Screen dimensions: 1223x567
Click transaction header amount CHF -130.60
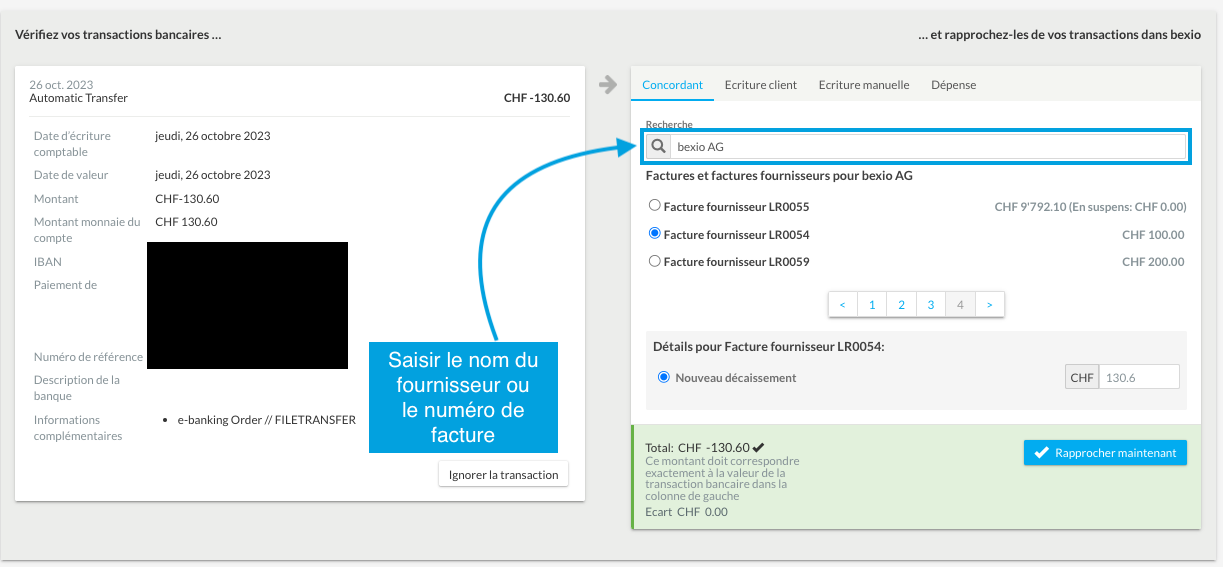tap(537, 98)
